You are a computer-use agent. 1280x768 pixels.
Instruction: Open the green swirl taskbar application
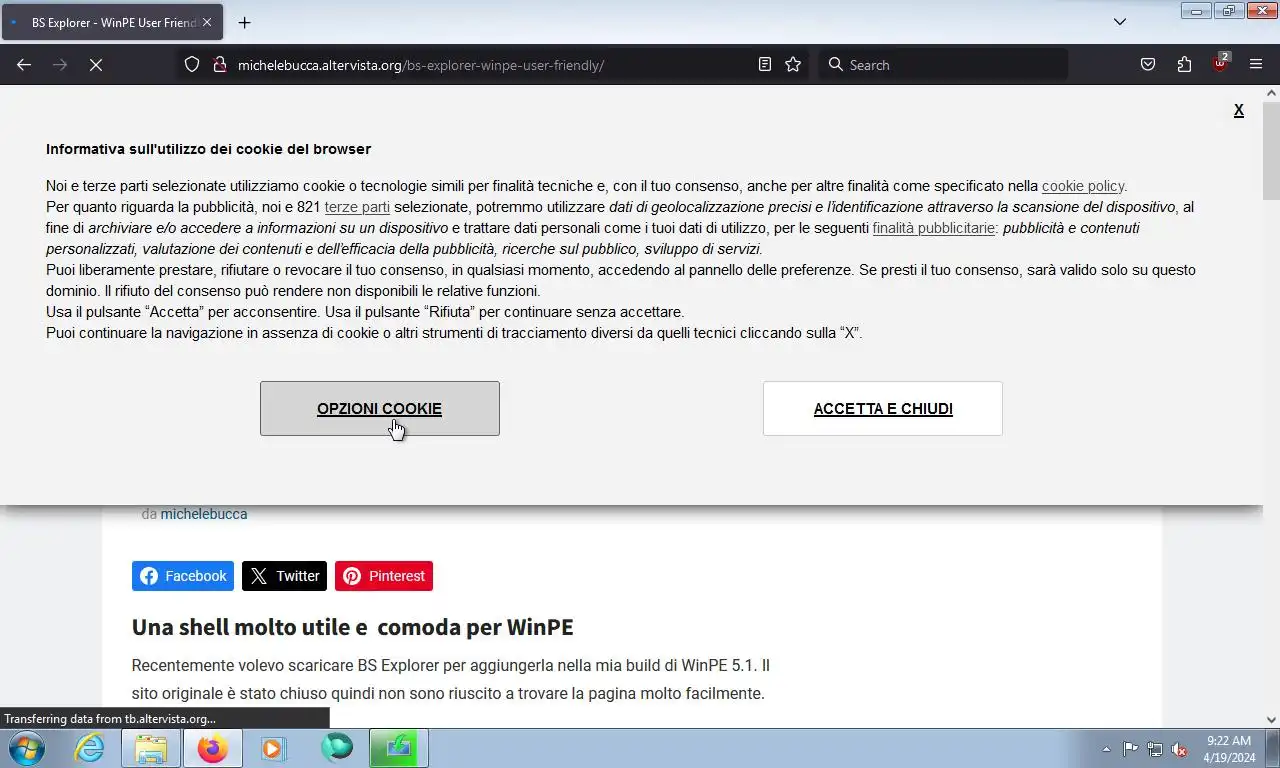(337, 748)
